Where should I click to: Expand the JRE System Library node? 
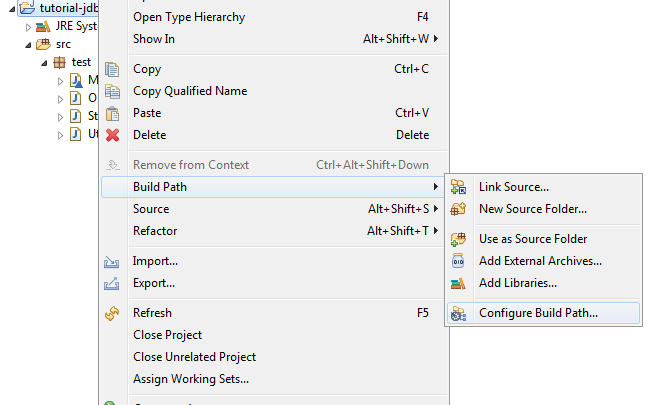pyautogui.click(x=29, y=27)
